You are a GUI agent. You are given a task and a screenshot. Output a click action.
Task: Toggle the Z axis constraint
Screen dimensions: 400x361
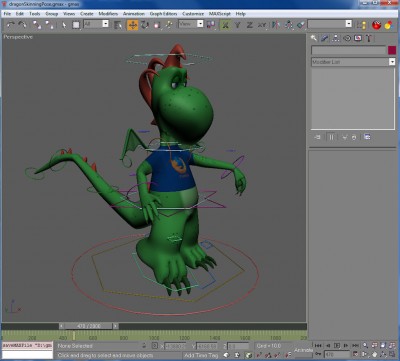[249, 25]
